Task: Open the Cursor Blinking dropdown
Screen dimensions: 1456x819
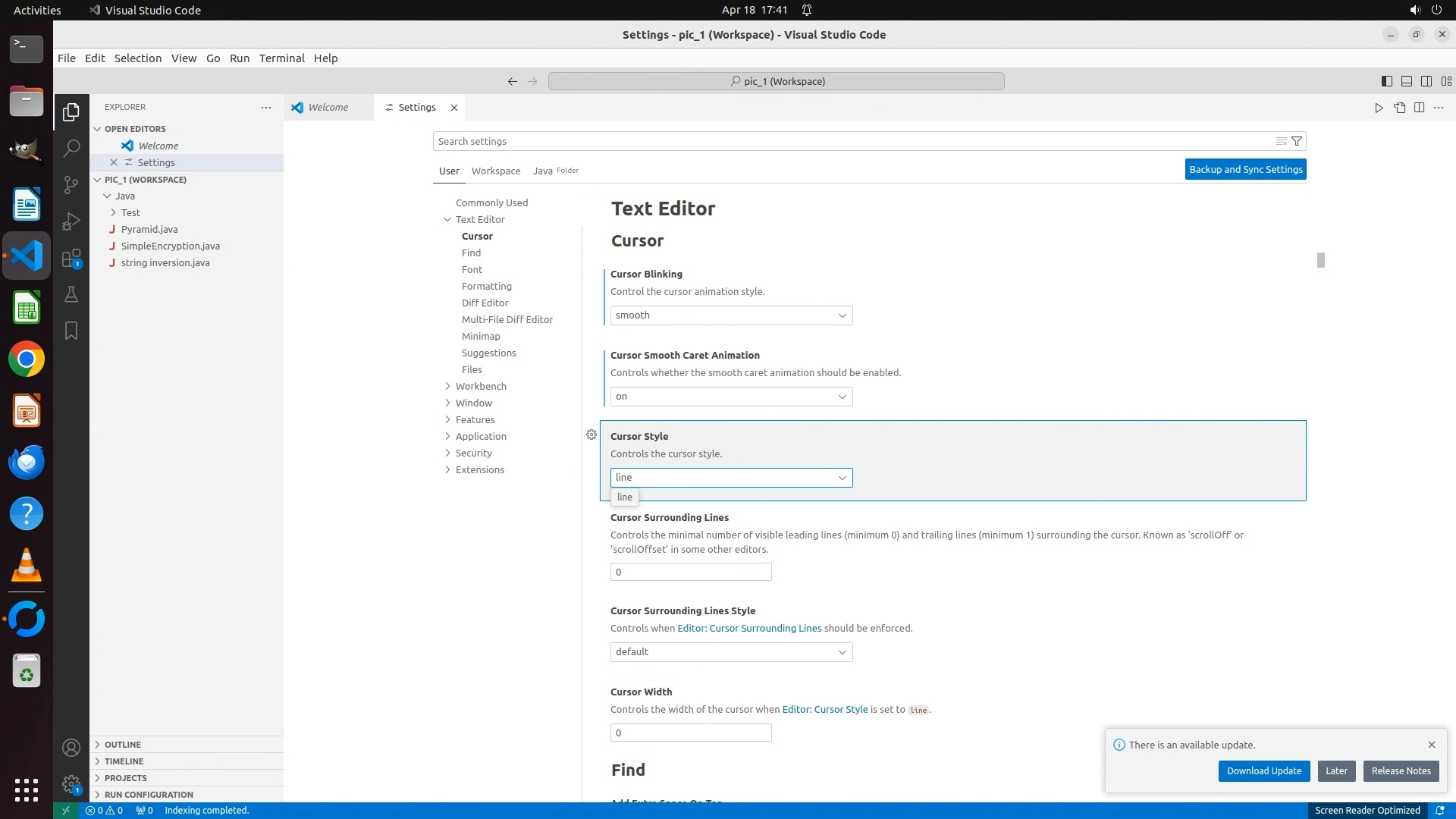Action: tap(731, 315)
